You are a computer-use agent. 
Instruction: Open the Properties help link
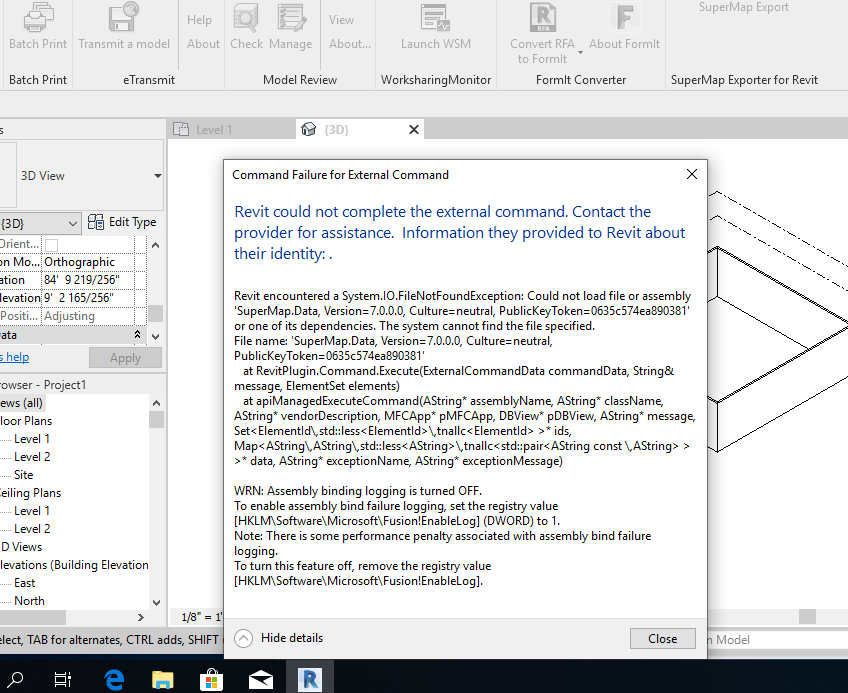[x=15, y=357]
